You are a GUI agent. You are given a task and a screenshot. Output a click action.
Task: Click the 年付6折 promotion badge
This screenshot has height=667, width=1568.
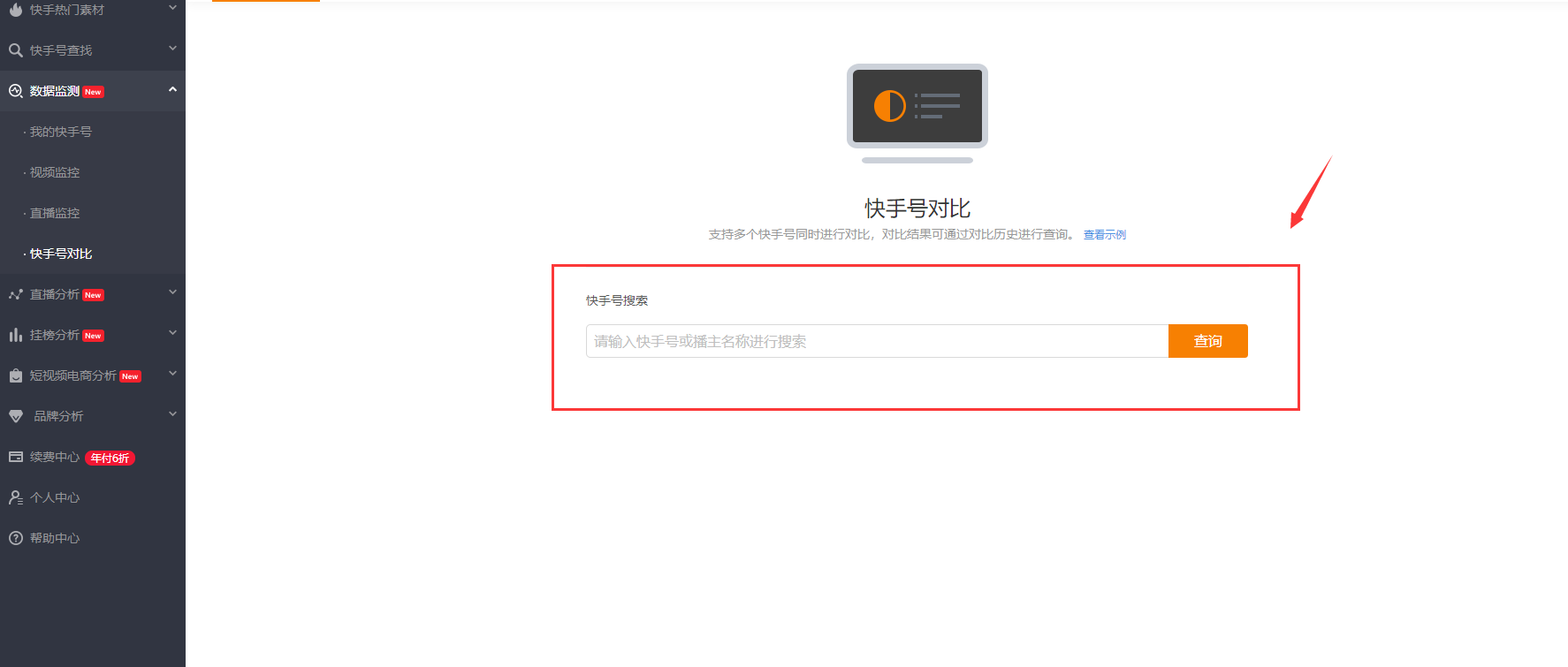coord(110,458)
